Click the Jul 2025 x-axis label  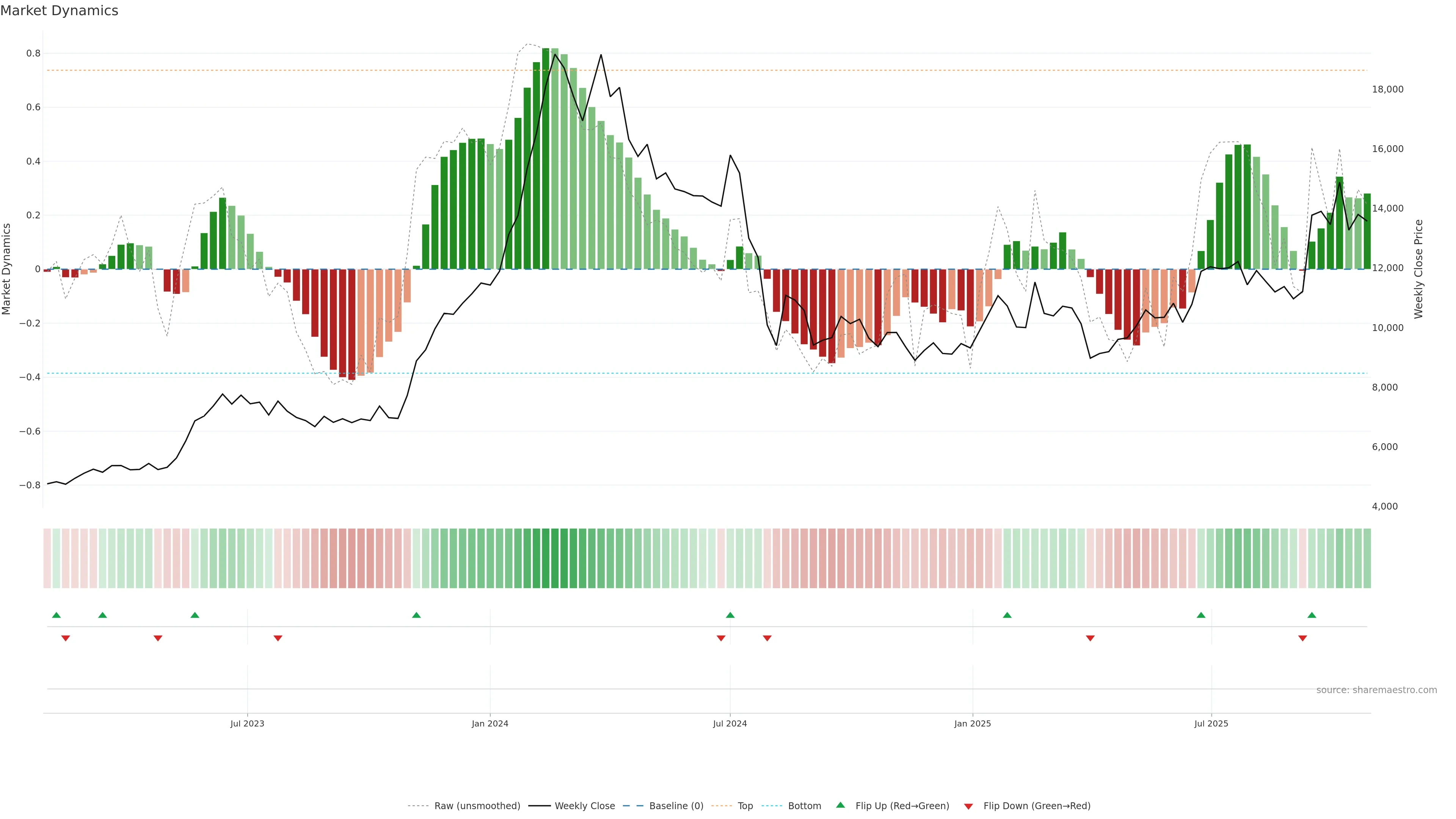1211,723
